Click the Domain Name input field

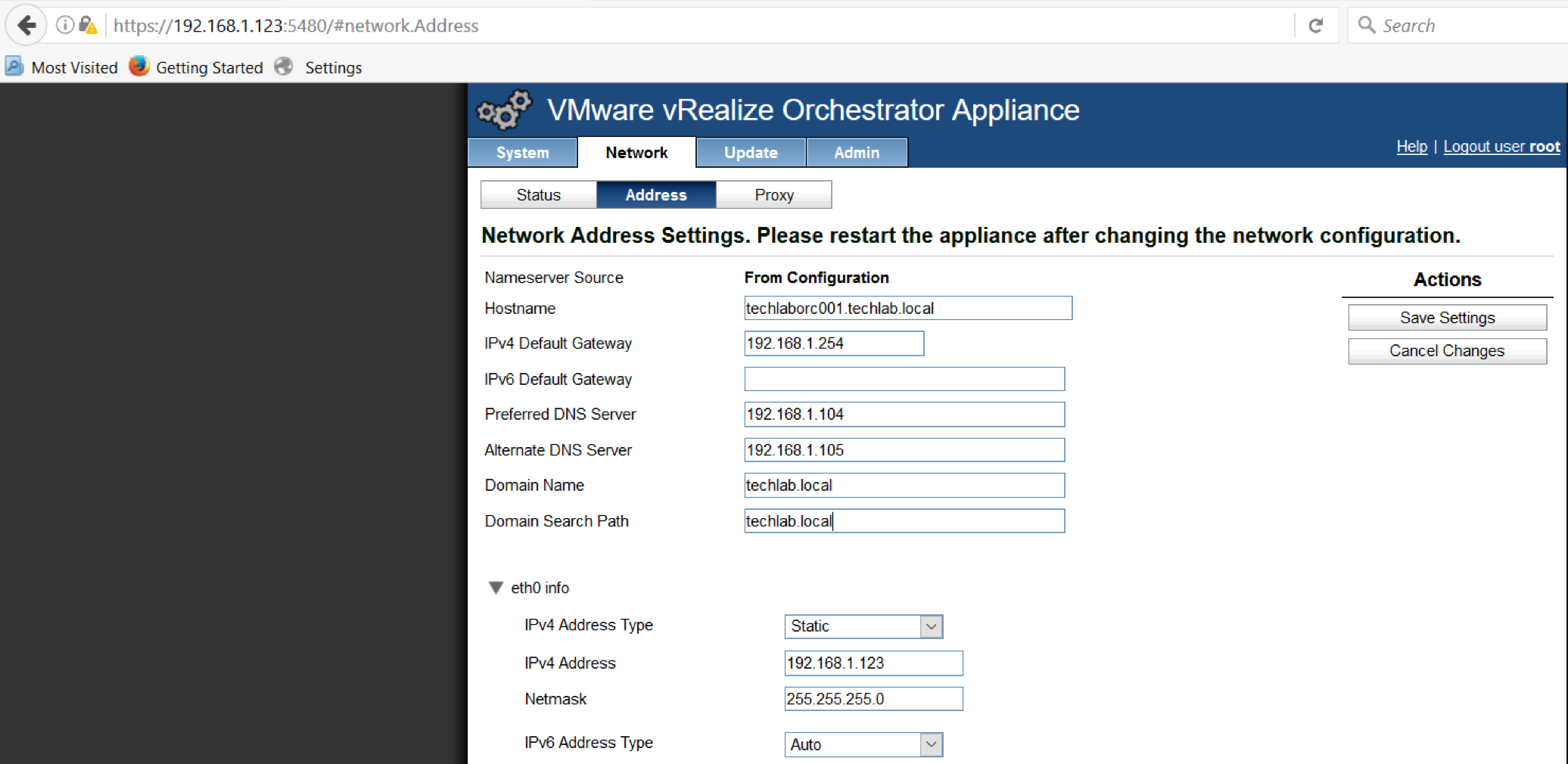(904, 486)
